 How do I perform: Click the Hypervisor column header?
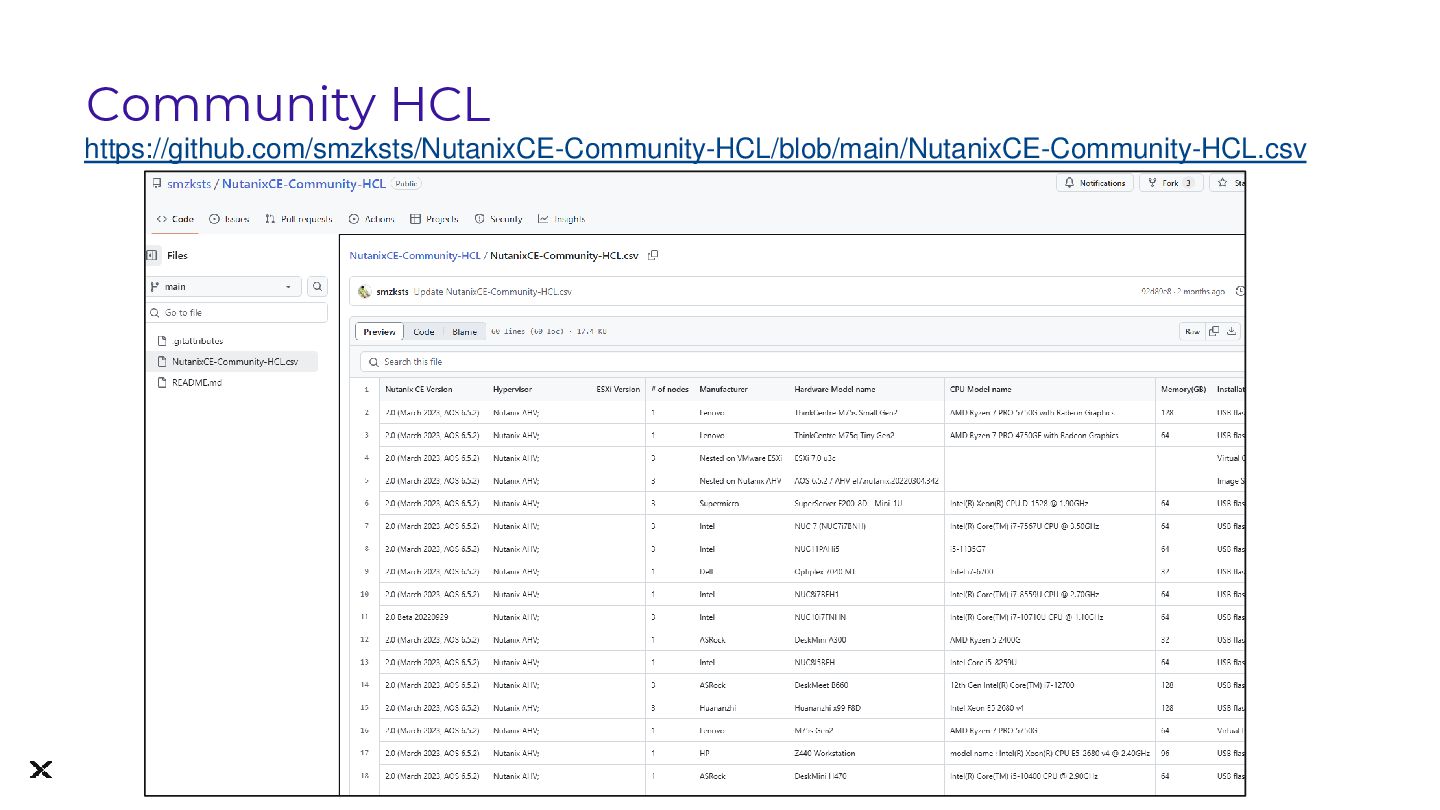[512, 390]
